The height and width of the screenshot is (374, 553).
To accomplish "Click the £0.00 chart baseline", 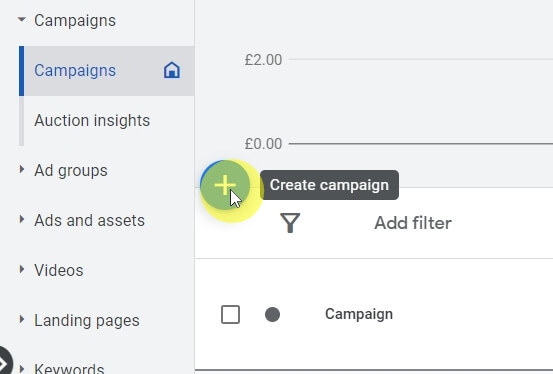I will click(x=420, y=144).
